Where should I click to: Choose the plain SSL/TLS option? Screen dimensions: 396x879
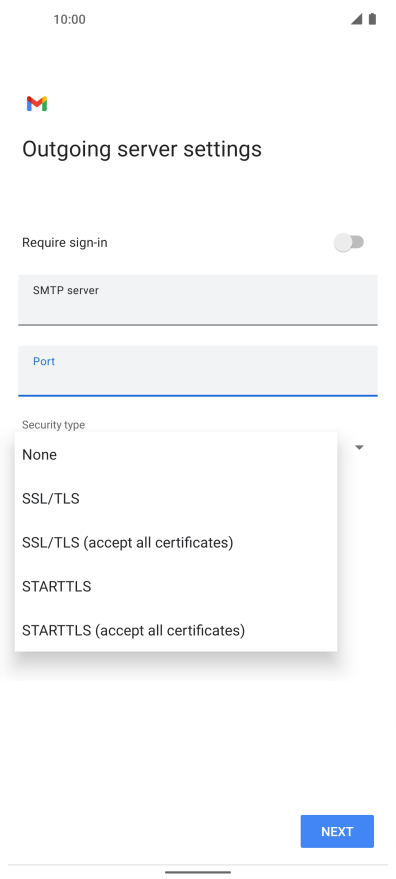(x=176, y=498)
